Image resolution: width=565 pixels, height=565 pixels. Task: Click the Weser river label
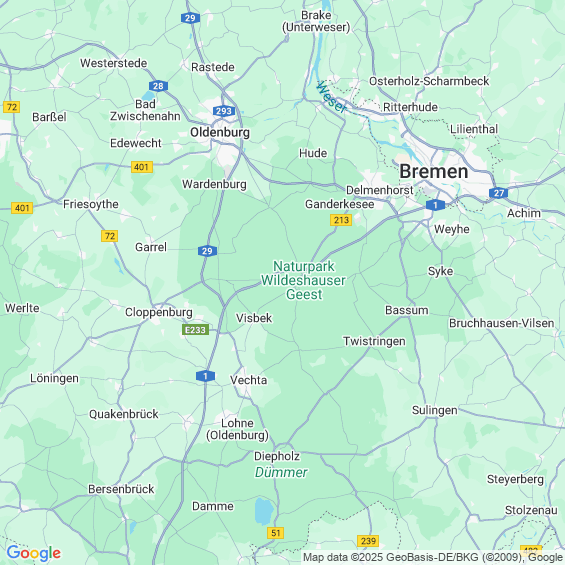(331, 97)
